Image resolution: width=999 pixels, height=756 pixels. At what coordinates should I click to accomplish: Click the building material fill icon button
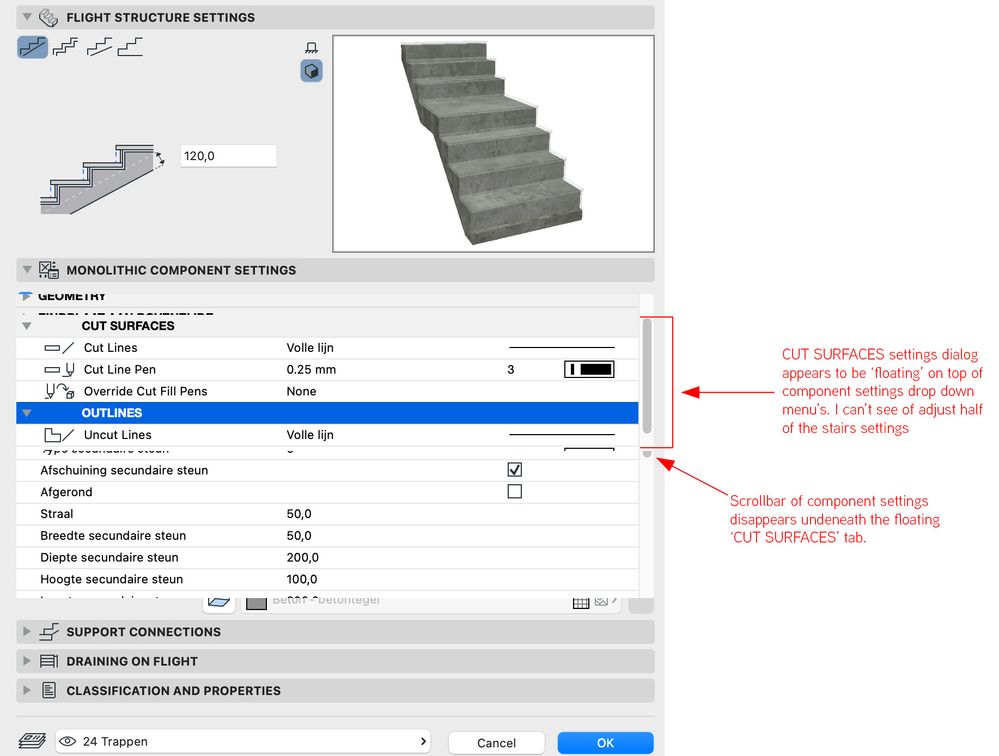219,603
